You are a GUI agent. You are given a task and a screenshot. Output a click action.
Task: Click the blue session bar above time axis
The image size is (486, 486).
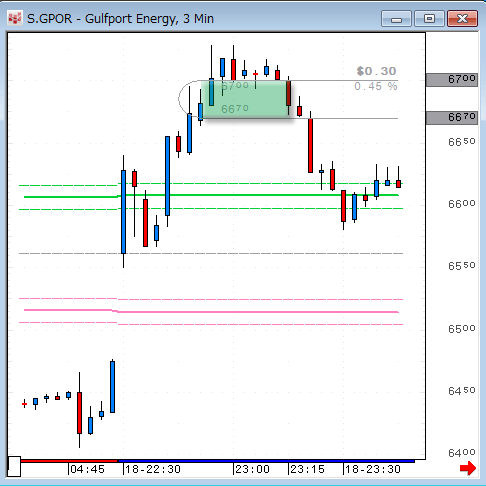[266, 461]
